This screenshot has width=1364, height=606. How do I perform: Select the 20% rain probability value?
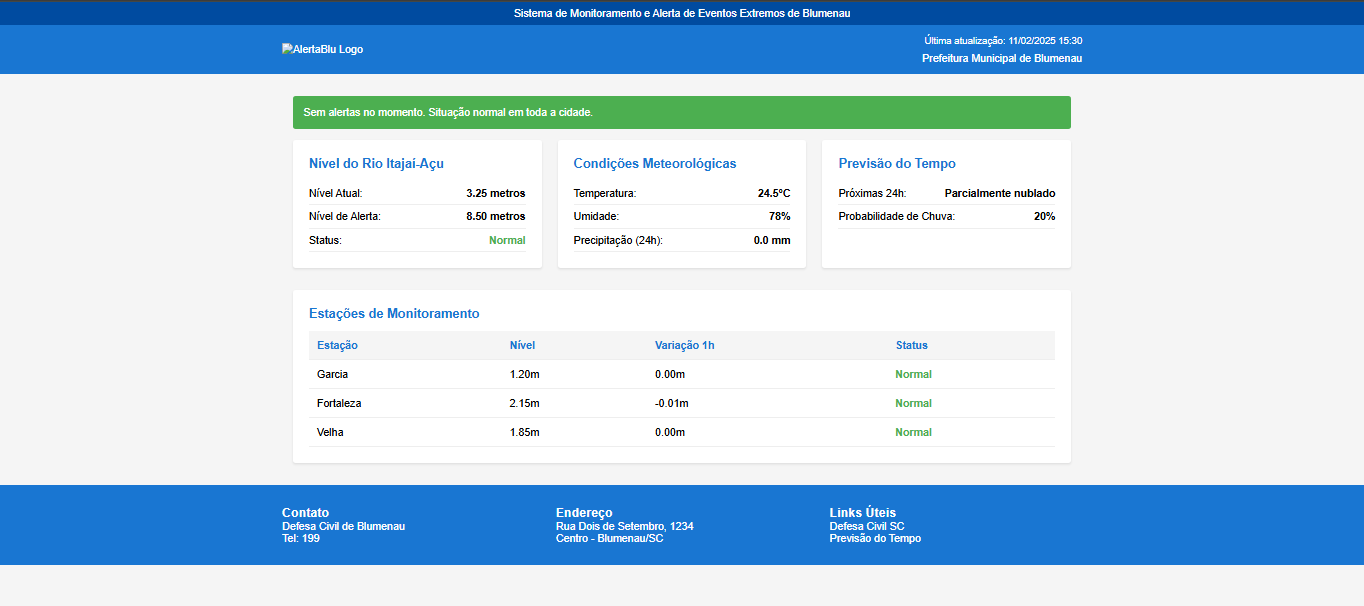(x=1044, y=216)
